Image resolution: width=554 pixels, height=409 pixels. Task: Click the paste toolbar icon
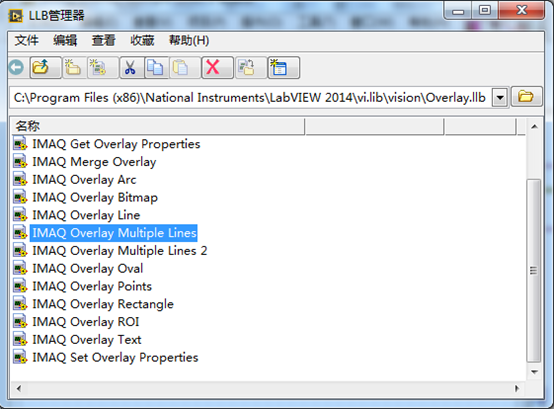pyautogui.click(x=184, y=67)
